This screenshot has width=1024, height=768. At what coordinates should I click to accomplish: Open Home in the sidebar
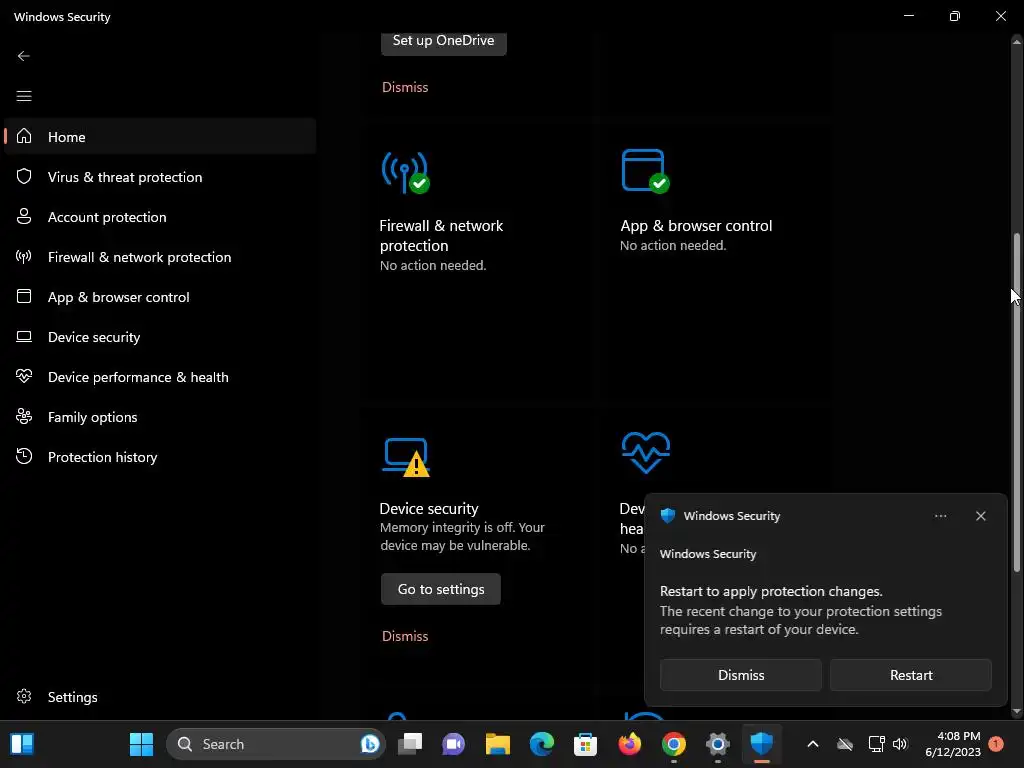[x=160, y=136]
